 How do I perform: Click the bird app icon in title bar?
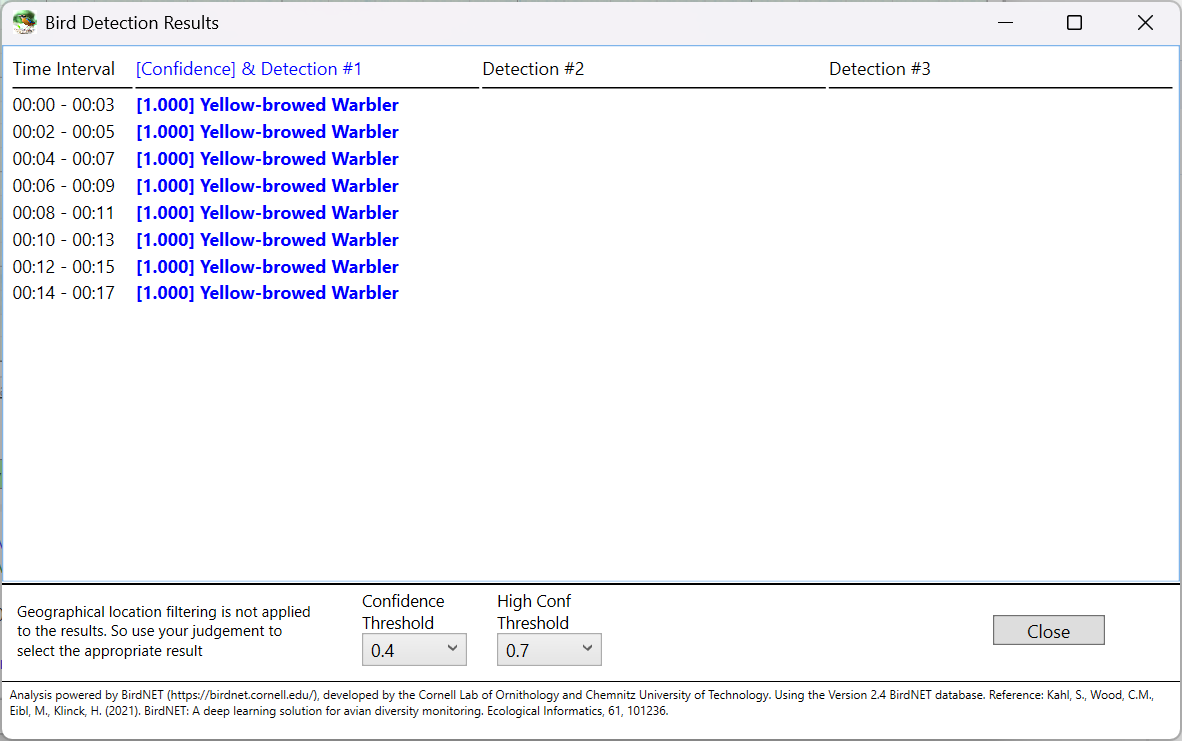coord(25,23)
